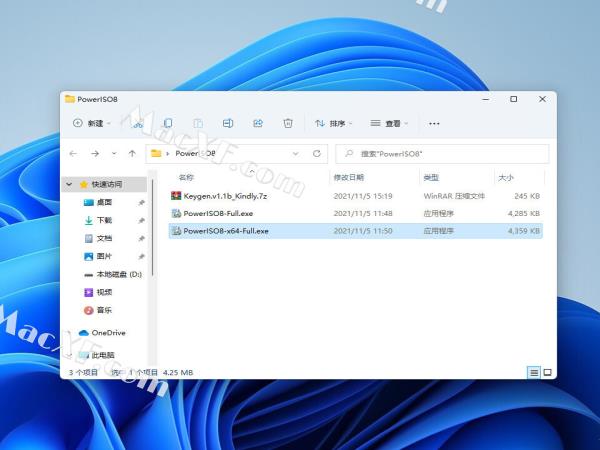600x450 pixels.
Task: Open Desktop (桌面) in sidebar
Action: click(x=104, y=202)
